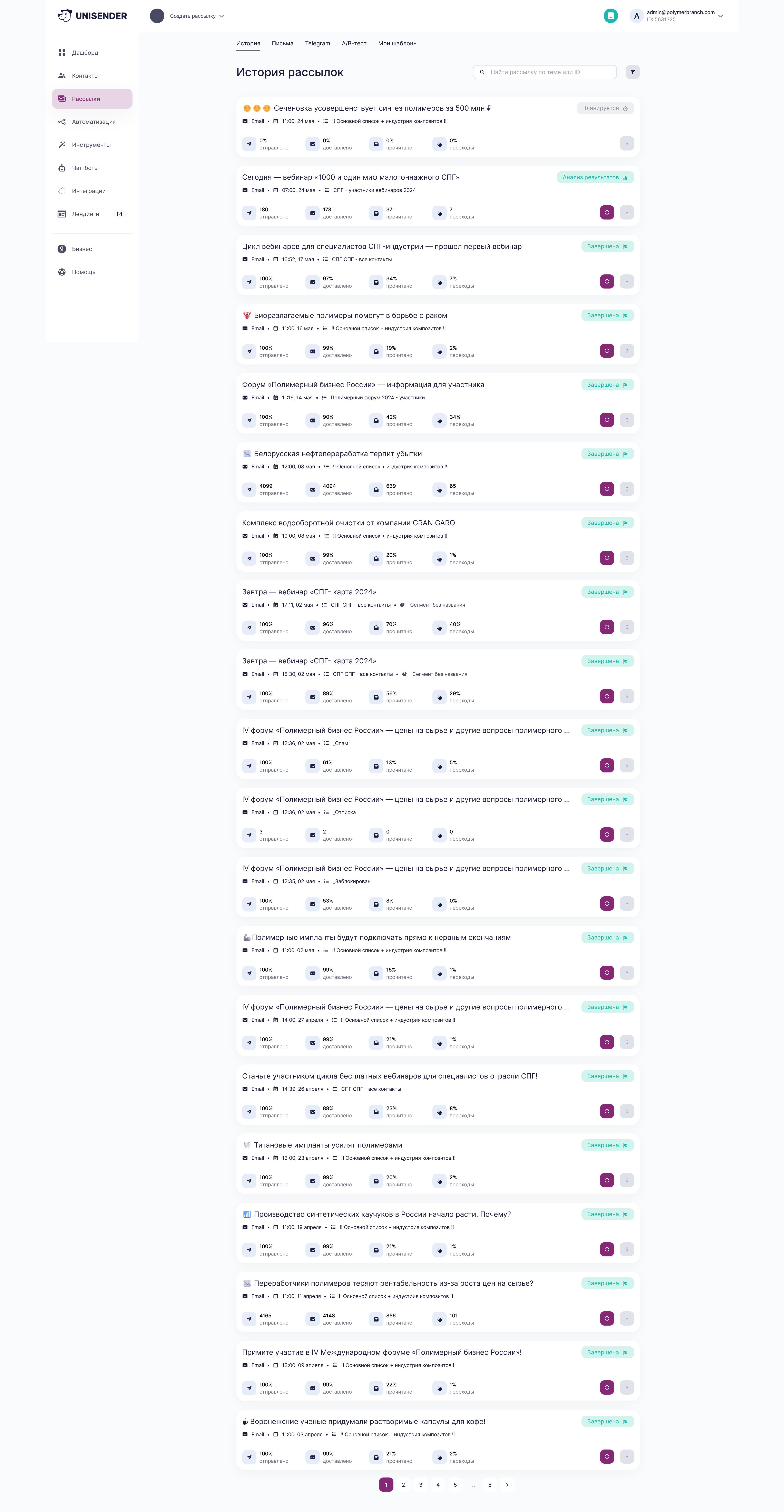Expand the admin account menu chevron
The height and width of the screenshot is (1512, 784).
721,16
